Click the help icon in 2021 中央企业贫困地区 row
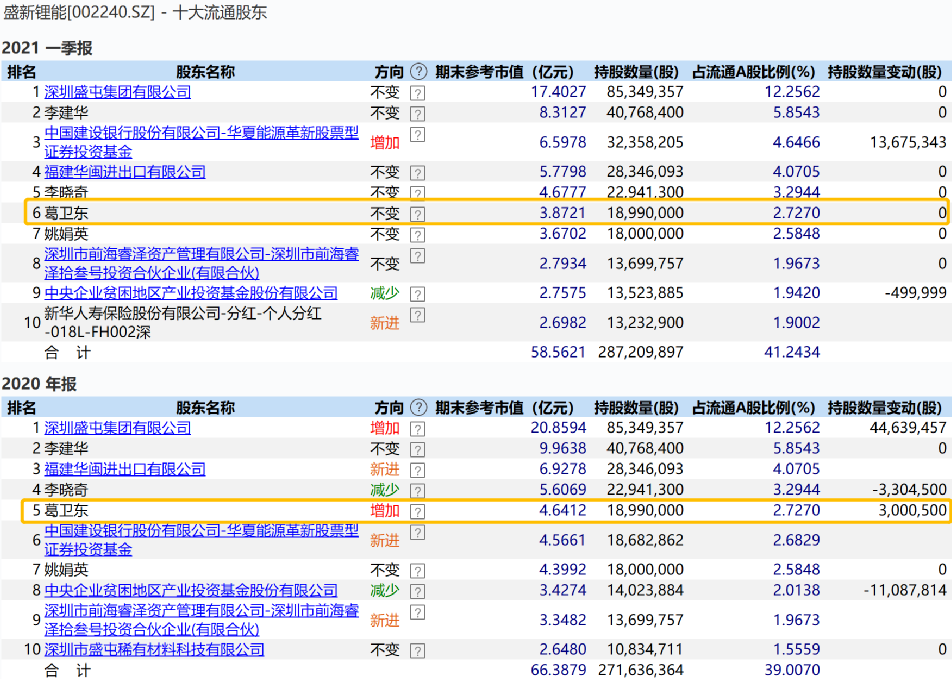 [x=418, y=294]
